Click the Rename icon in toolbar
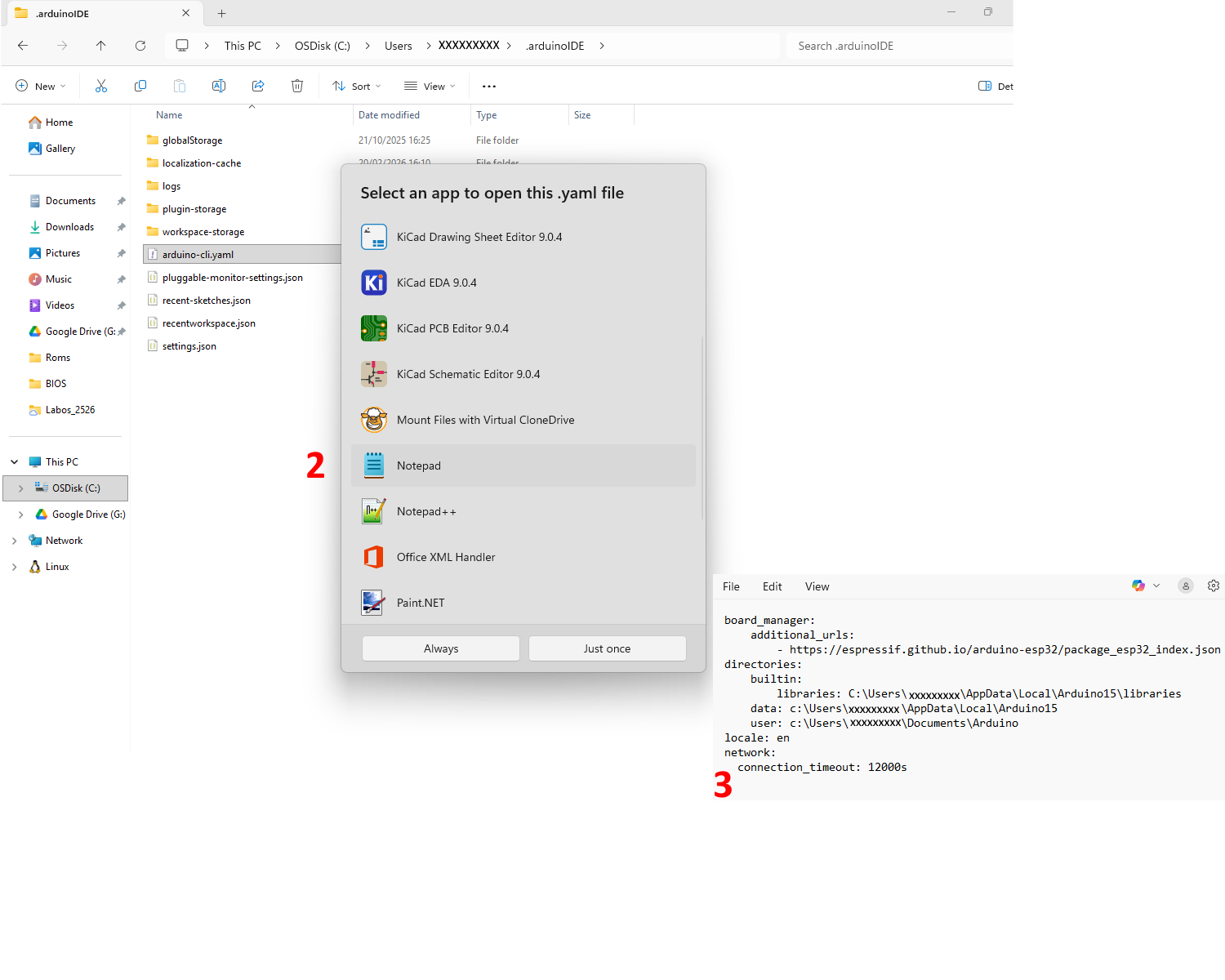Viewport: 1225px width, 980px height. coord(219,86)
